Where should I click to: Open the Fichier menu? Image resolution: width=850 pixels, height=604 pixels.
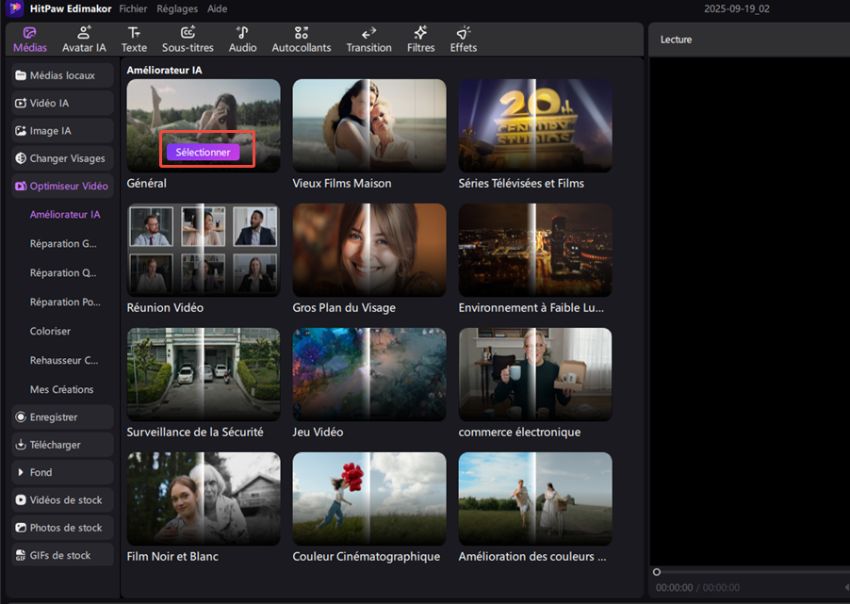(133, 9)
